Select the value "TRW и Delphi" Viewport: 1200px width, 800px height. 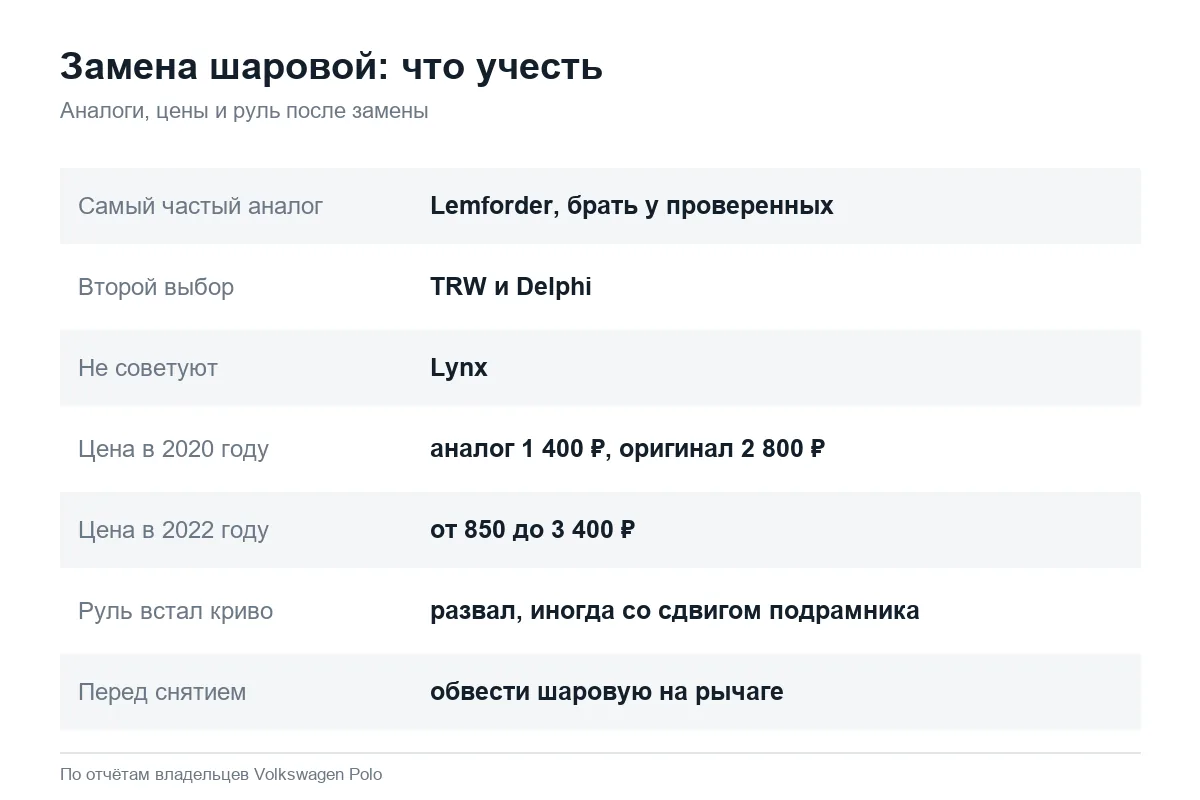coord(511,287)
